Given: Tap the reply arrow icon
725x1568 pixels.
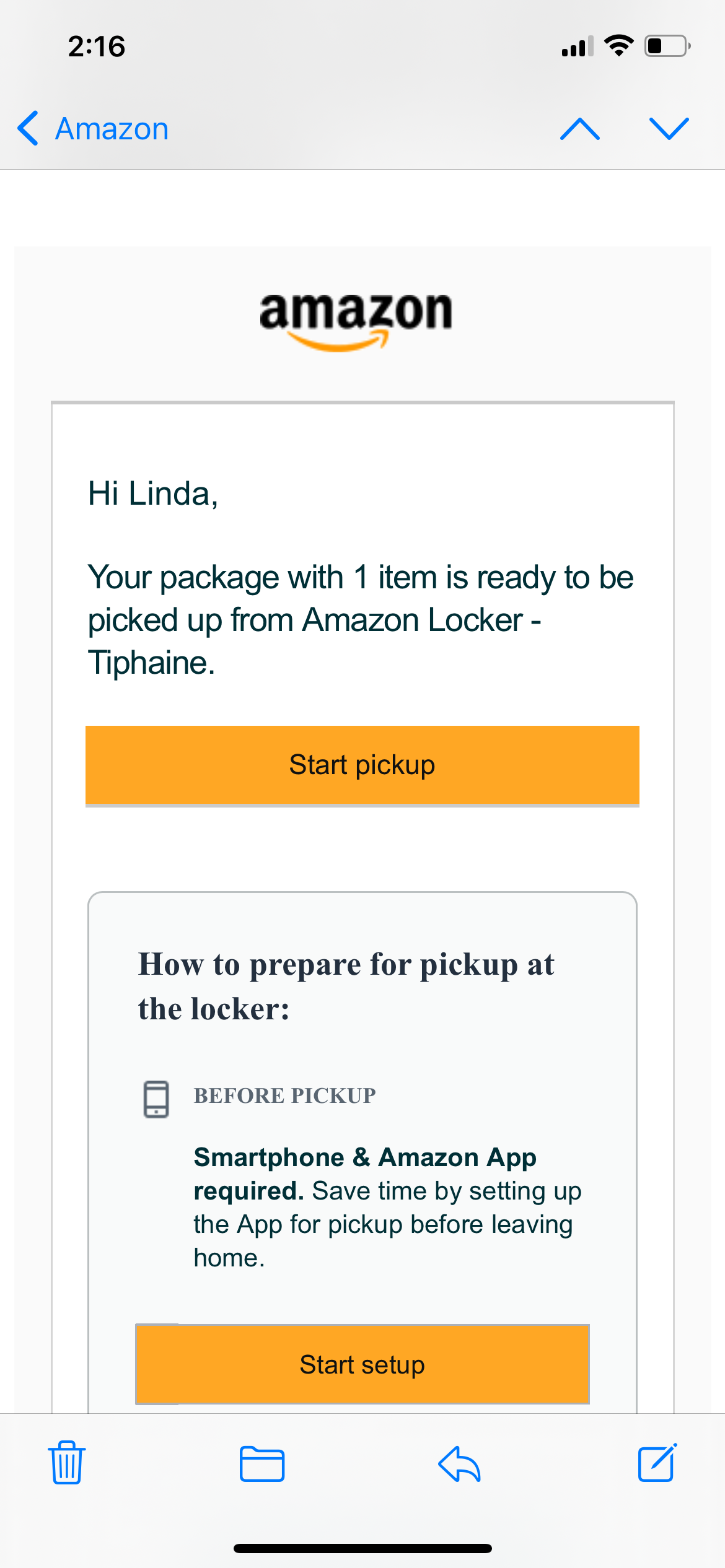Looking at the screenshot, I should [x=459, y=1464].
